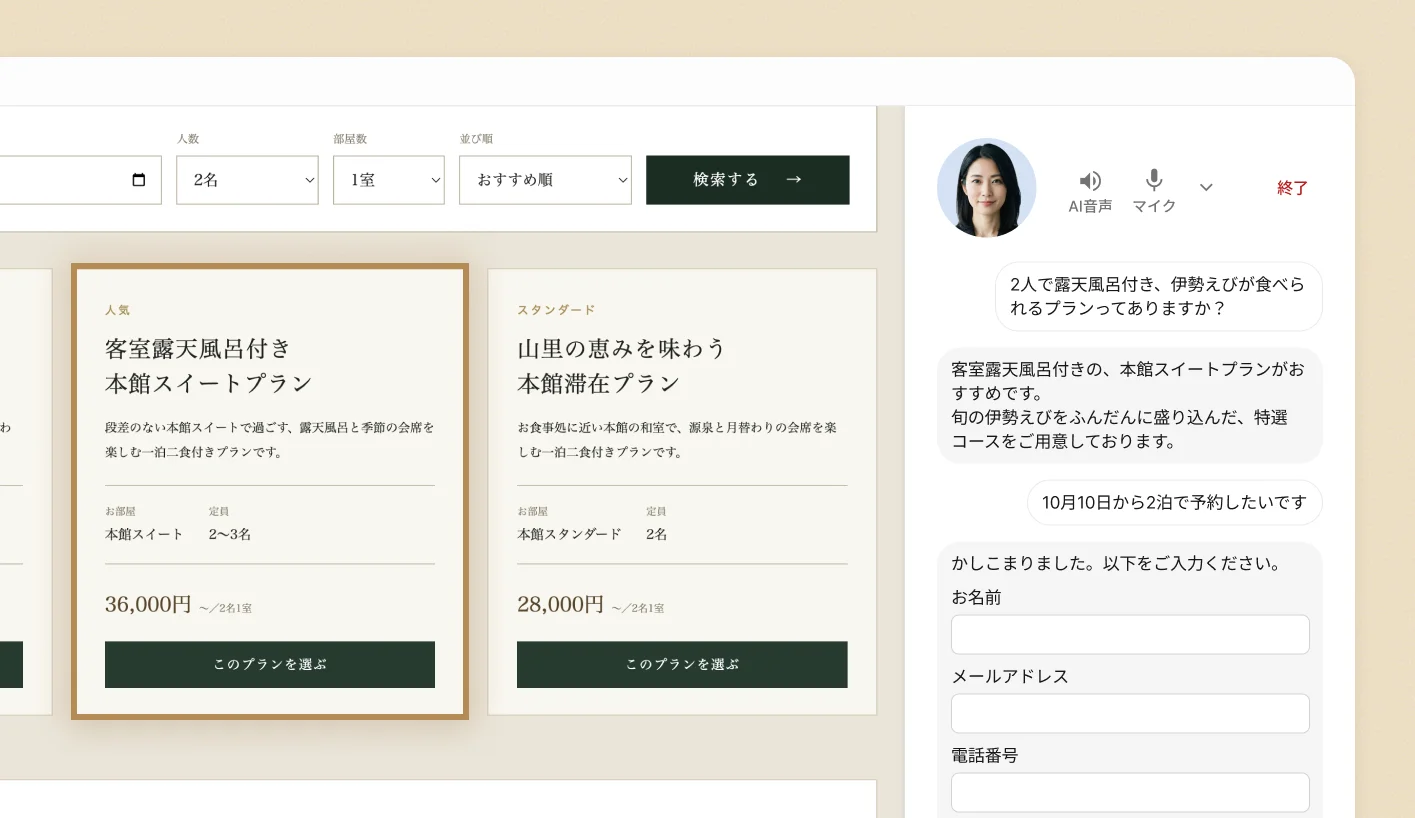Click the 10月10日から2泊で予約したいです chat message

[x=1174, y=502]
